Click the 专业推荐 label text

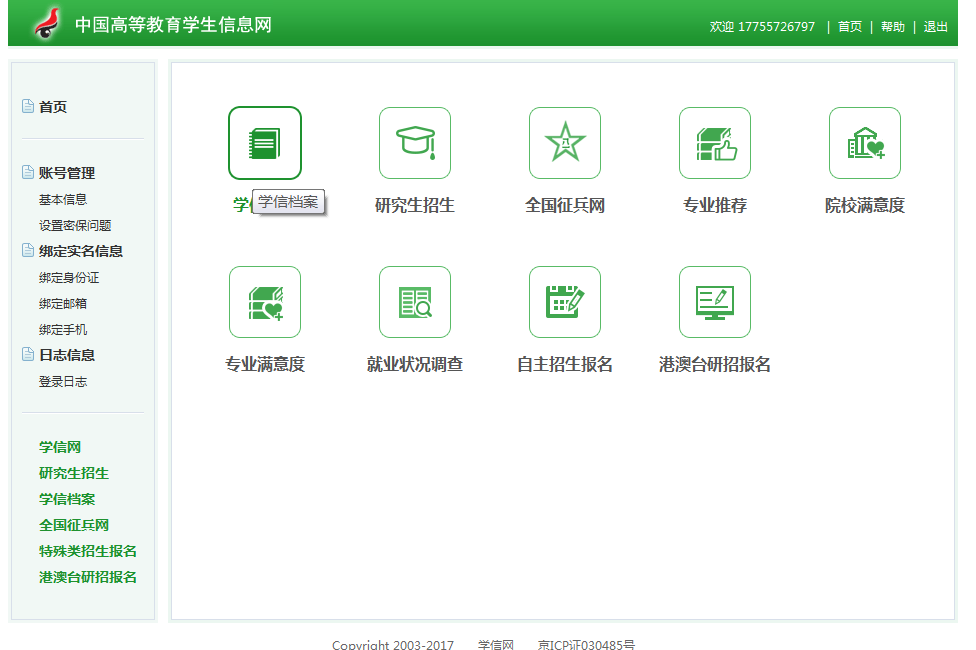point(715,205)
